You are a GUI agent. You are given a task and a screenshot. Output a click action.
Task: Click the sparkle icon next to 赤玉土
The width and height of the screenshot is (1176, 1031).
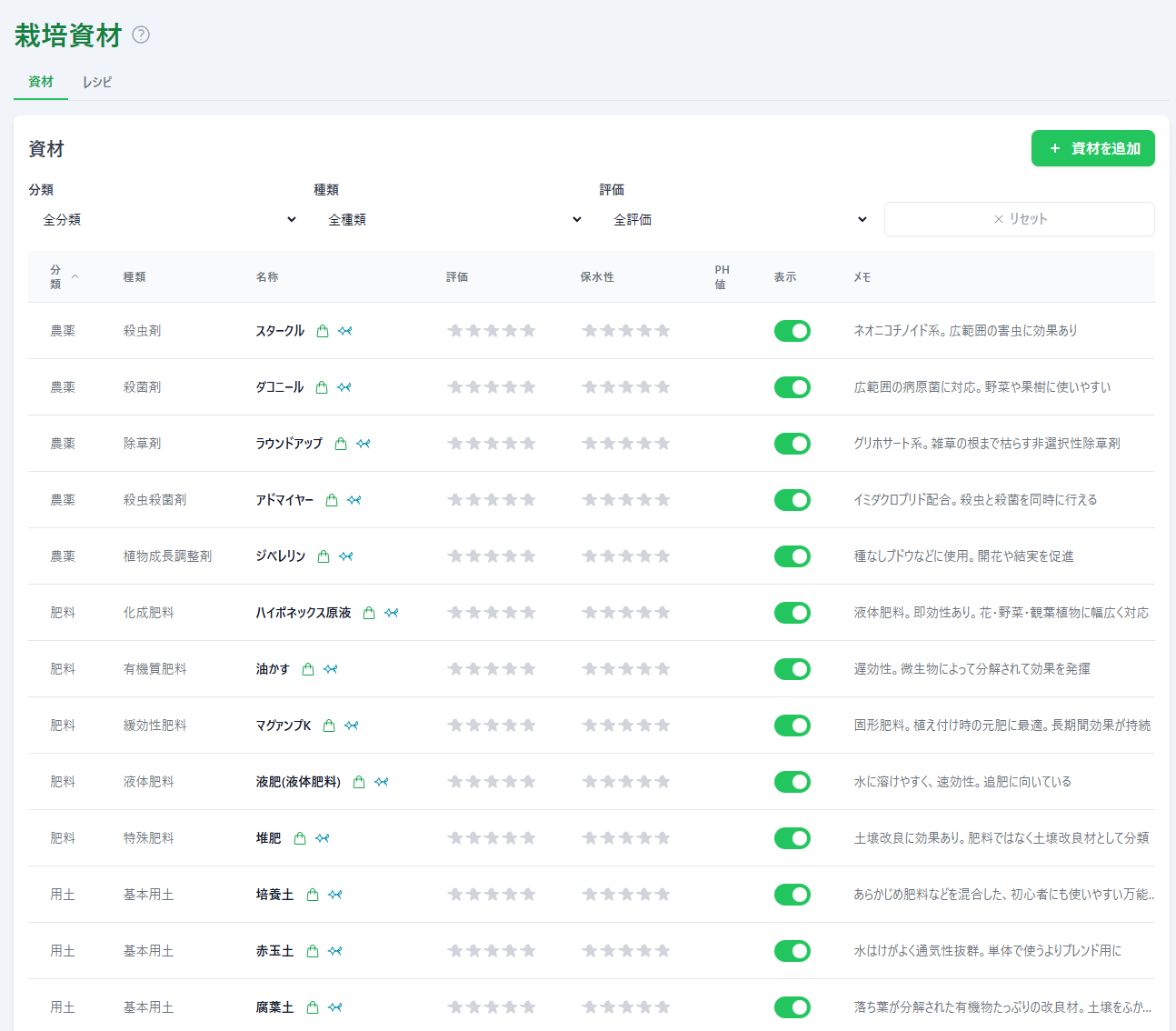click(335, 951)
